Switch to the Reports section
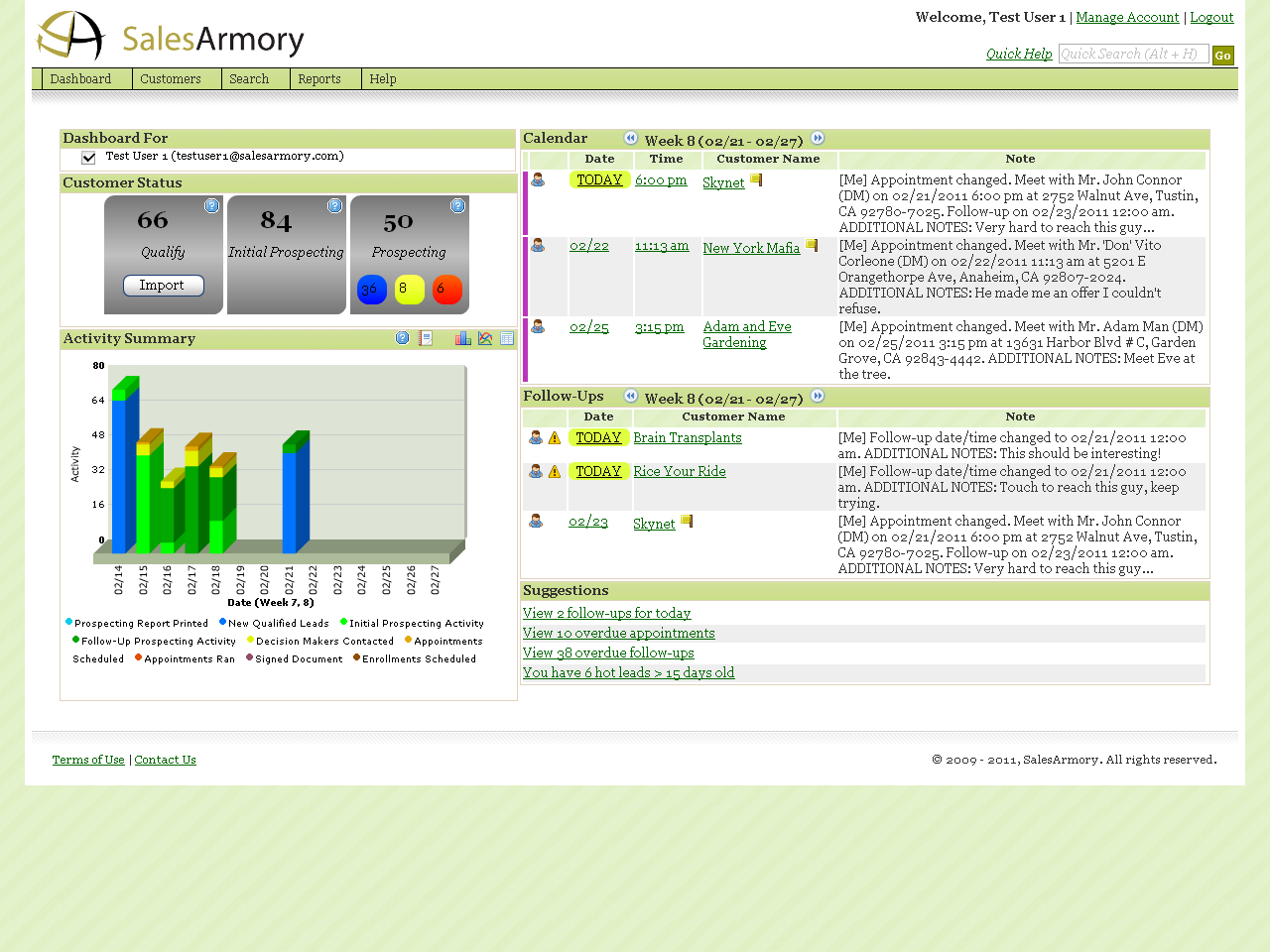Viewport: 1270px width, 952px height. tap(318, 78)
